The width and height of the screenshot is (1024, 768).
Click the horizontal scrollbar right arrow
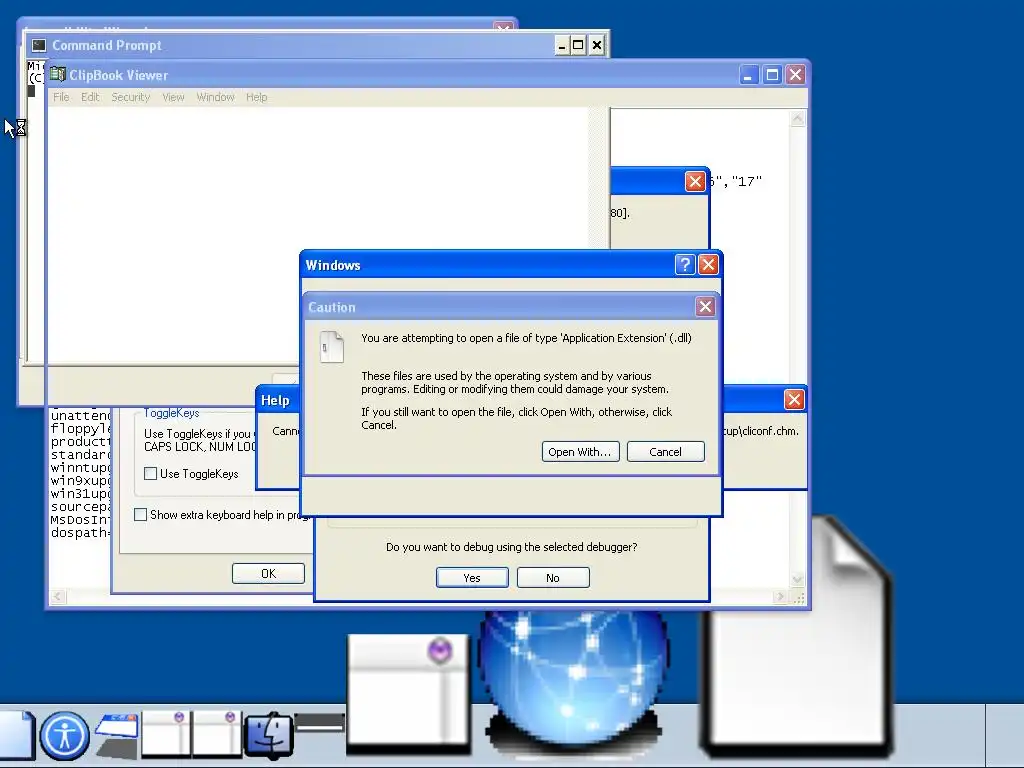point(780,597)
